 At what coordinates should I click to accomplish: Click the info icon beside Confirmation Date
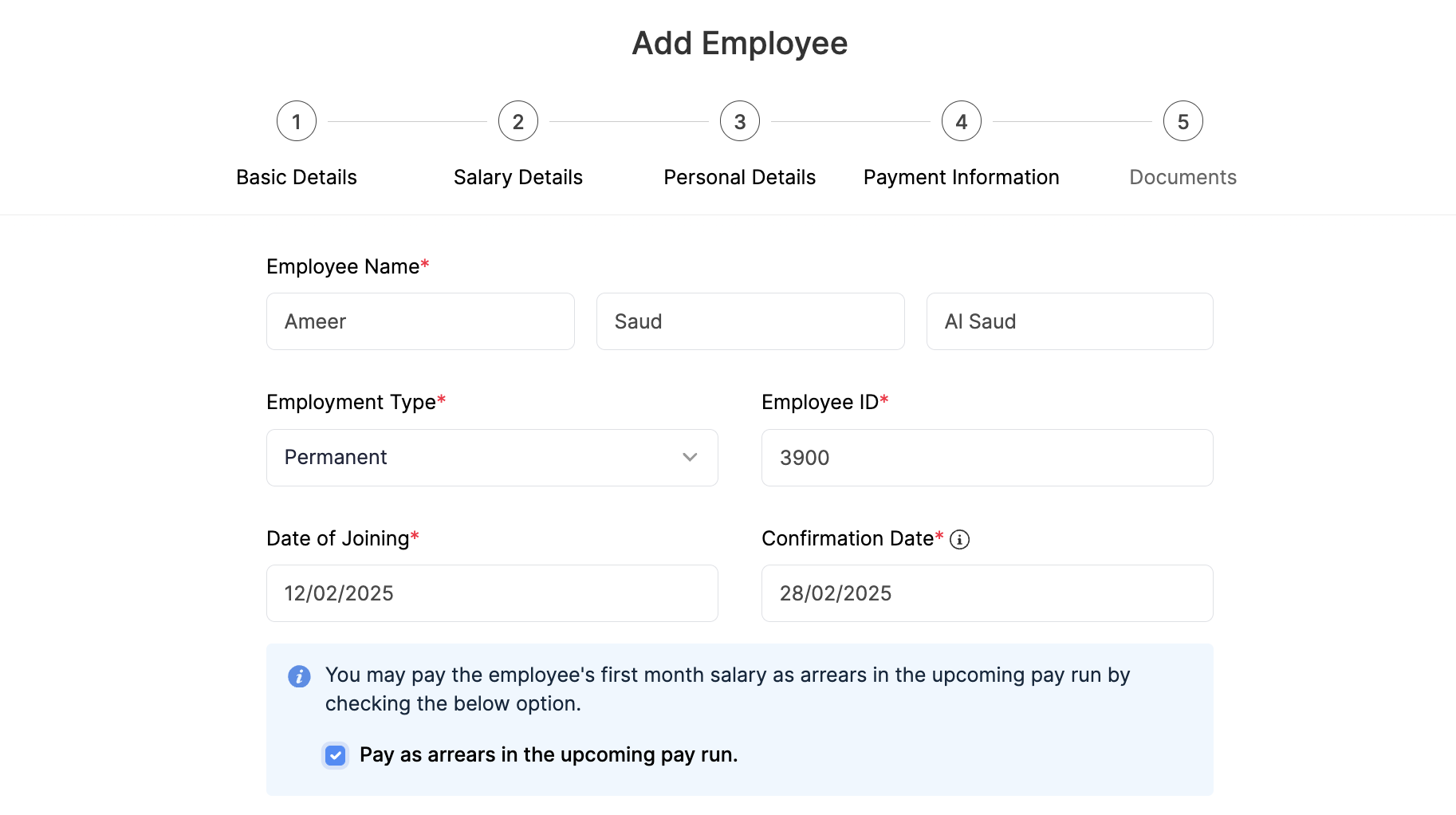coord(960,539)
